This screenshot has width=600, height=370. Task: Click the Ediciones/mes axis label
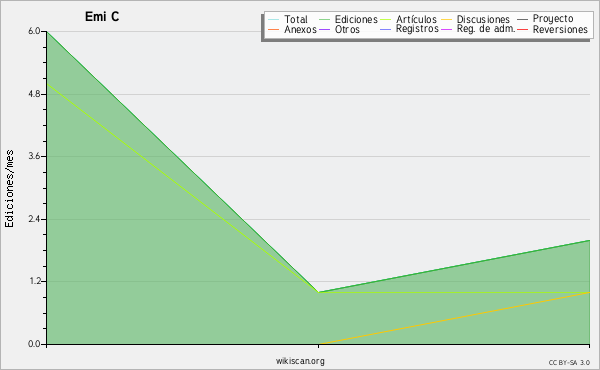9,188
